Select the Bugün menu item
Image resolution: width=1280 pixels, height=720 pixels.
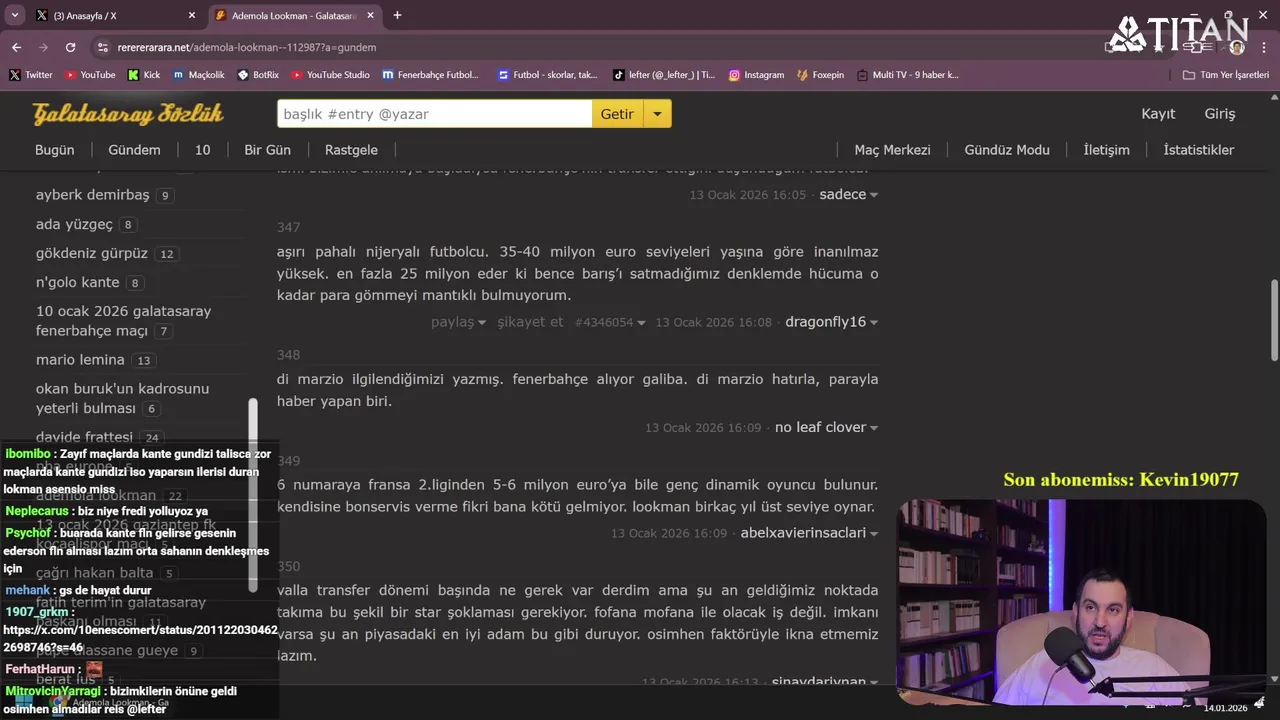55,150
